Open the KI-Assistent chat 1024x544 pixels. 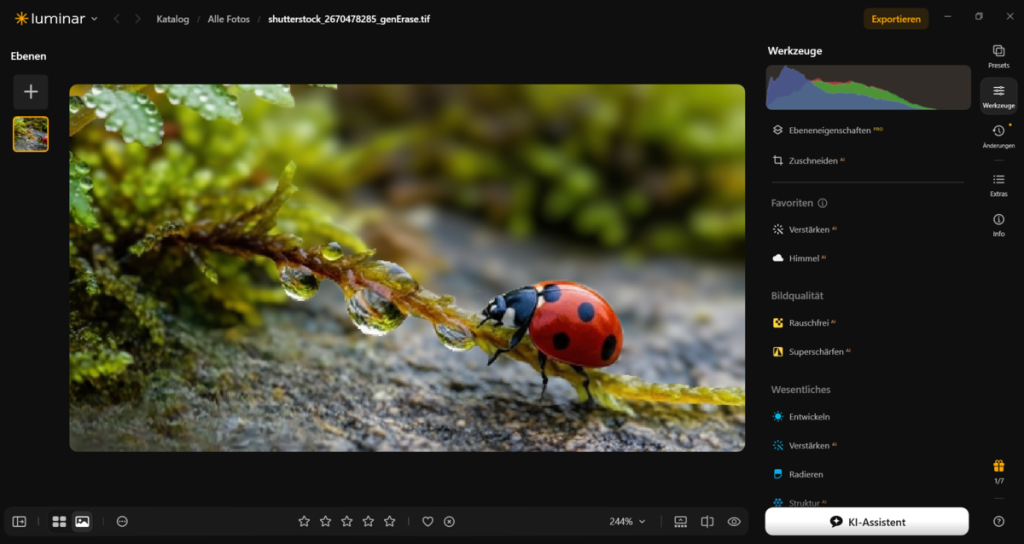(x=867, y=522)
